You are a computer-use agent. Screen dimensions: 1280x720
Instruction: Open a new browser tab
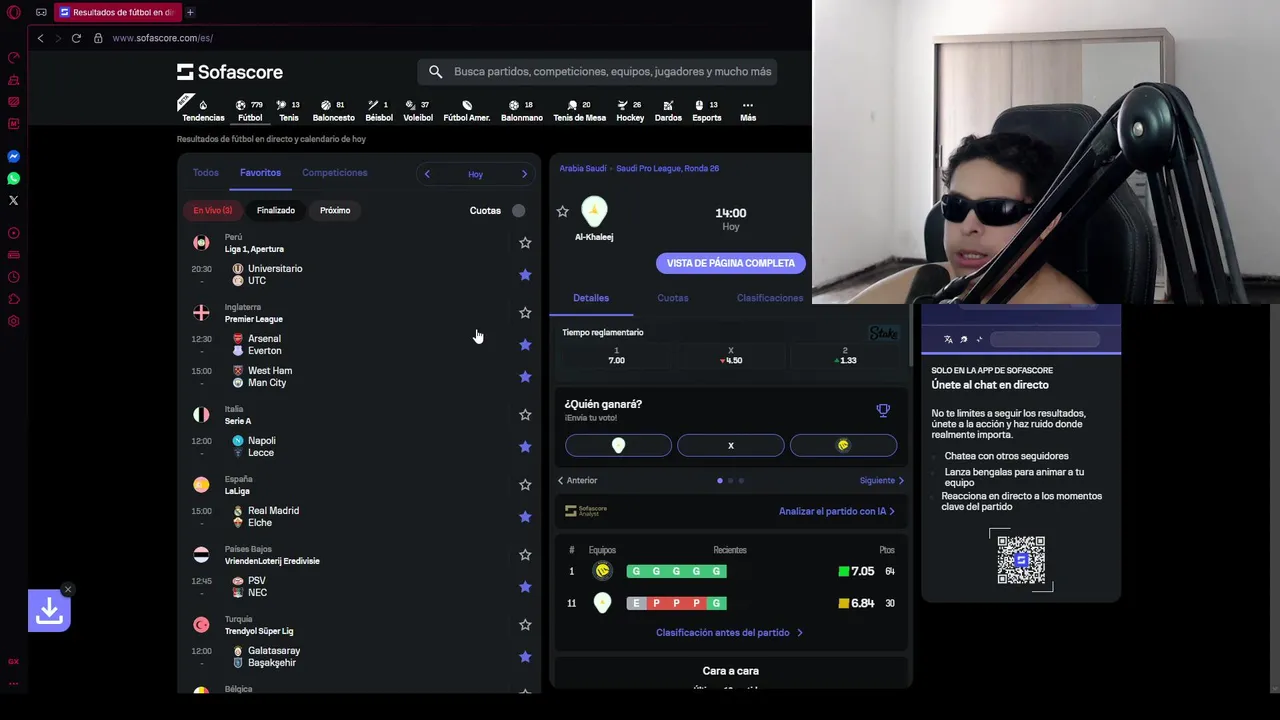coord(190,12)
